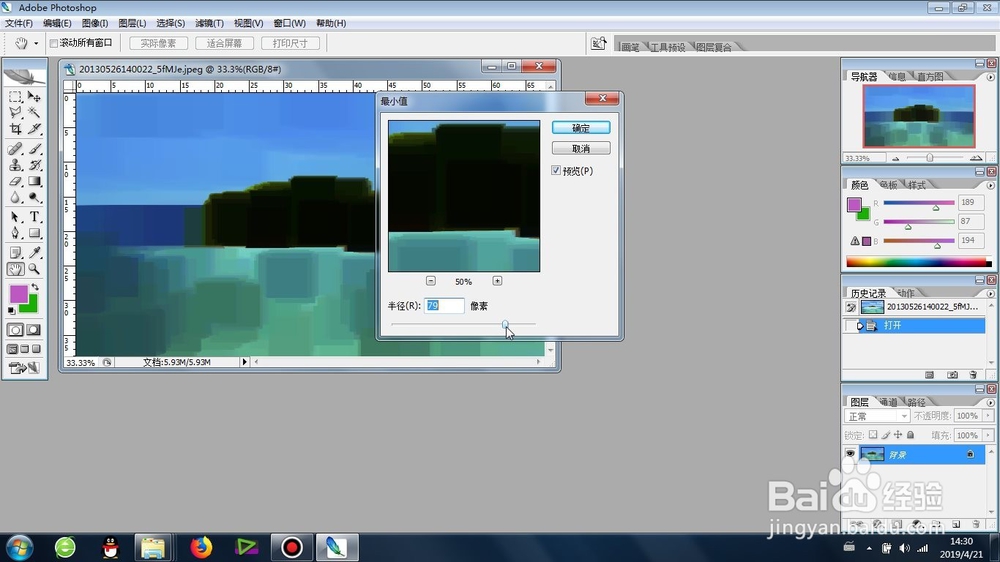
Task: Select the Rectangular Marquee tool
Action: coord(15,96)
